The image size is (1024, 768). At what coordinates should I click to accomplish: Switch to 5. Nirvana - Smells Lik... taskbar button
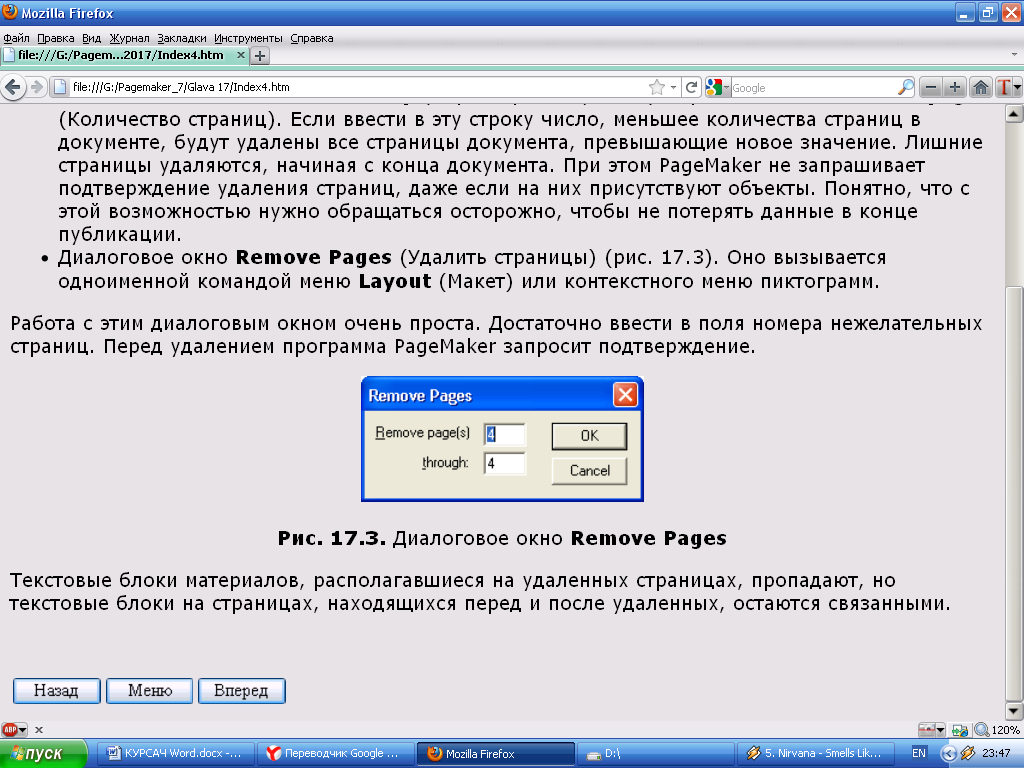(x=816, y=754)
